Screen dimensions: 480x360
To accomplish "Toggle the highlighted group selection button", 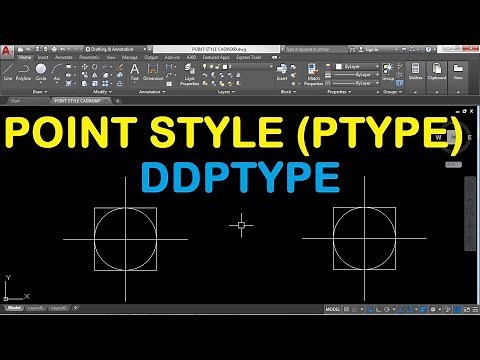I will tap(400, 83).
